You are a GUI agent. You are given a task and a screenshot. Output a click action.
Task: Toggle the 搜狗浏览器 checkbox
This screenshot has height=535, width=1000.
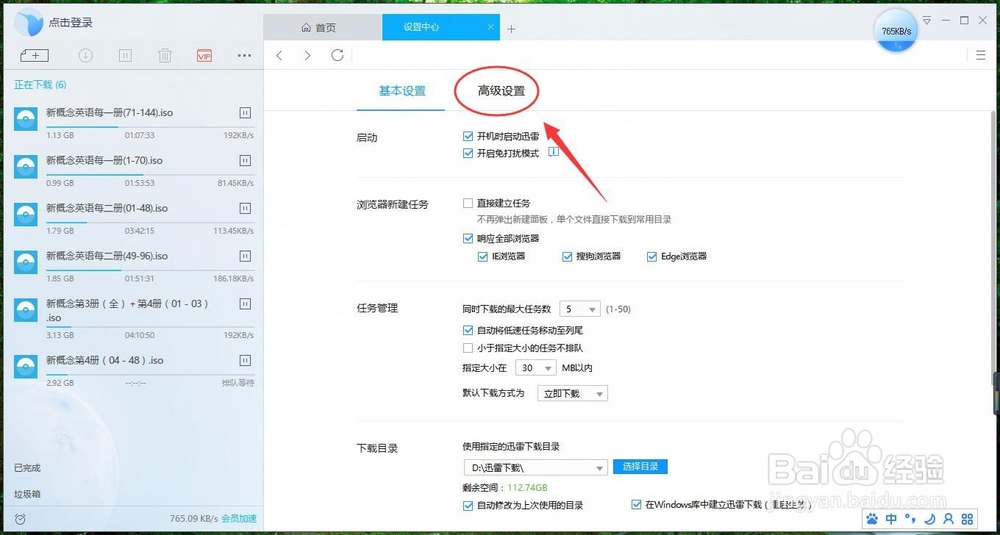[x=567, y=256]
